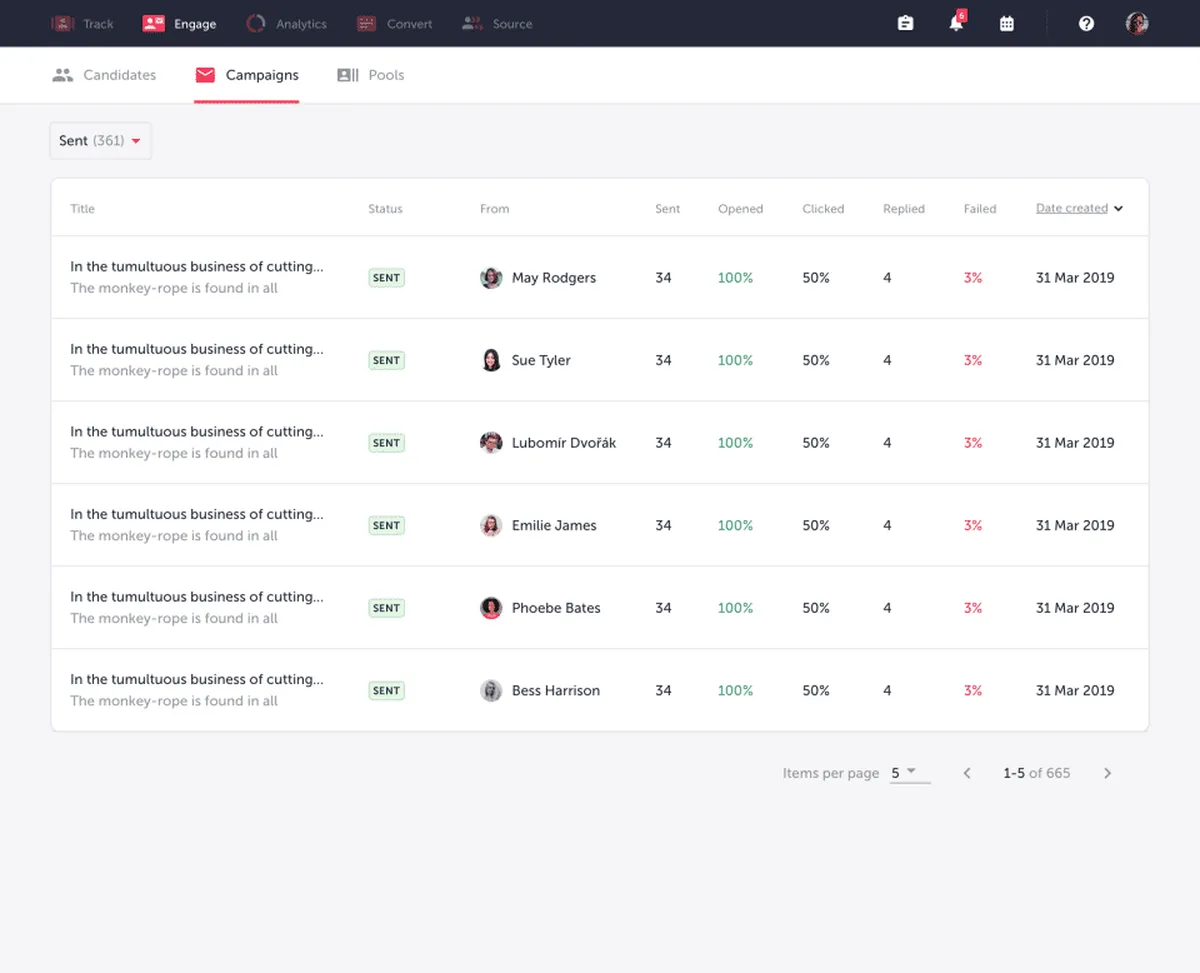Image resolution: width=1200 pixels, height=973 pixels.
Task: Click the help question mark icon
Action: (1086, 23)
